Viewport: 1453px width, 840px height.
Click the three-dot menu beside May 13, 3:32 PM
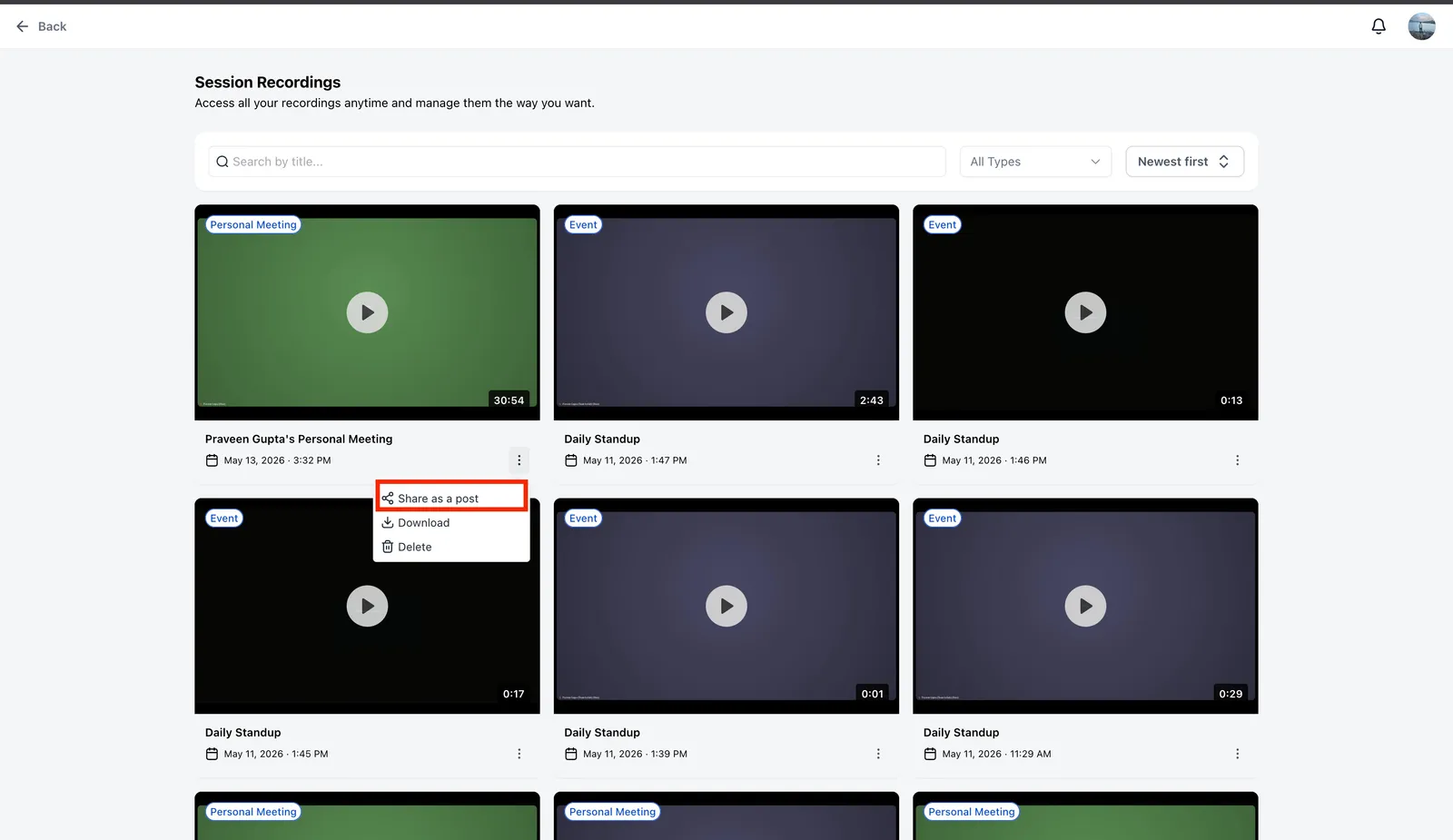point(519,460)
